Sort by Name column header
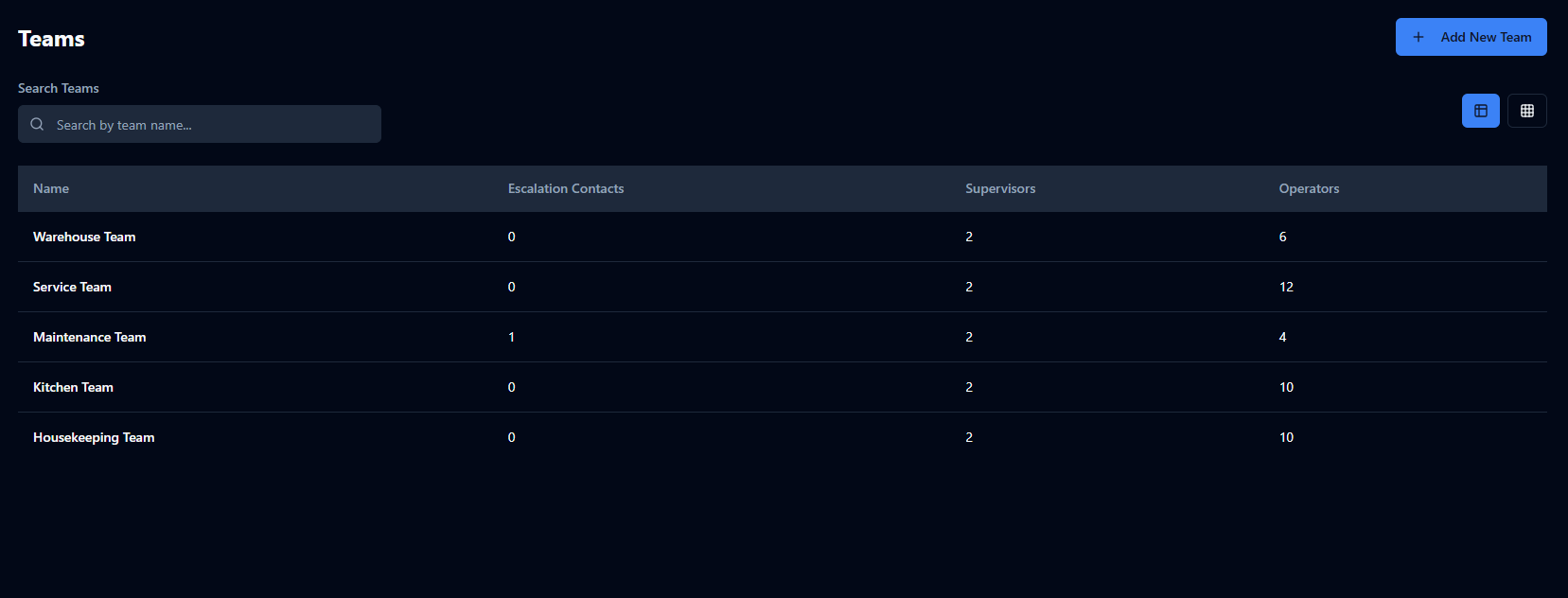 (x=51, y=188)
